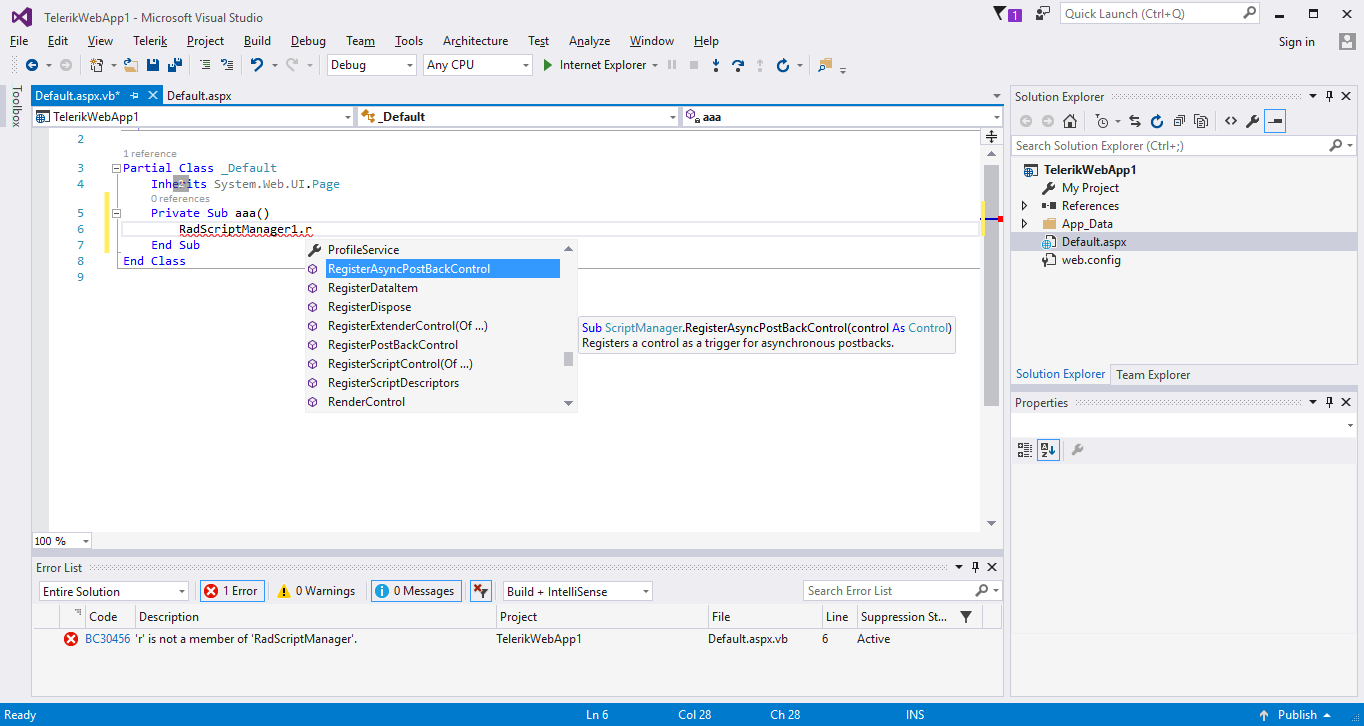Image resolution: width=1364 pixels, height=726 pixels.
Task: Toggle the 0 Messages filter button
Action: 417,591
